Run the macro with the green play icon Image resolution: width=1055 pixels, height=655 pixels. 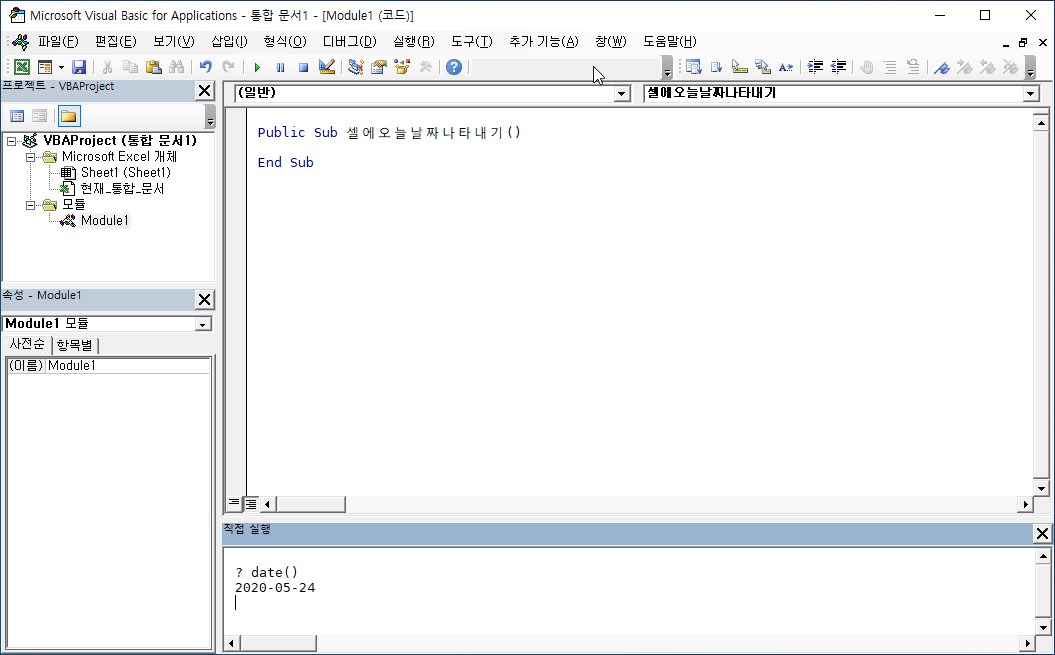click(x=257, y=67)
